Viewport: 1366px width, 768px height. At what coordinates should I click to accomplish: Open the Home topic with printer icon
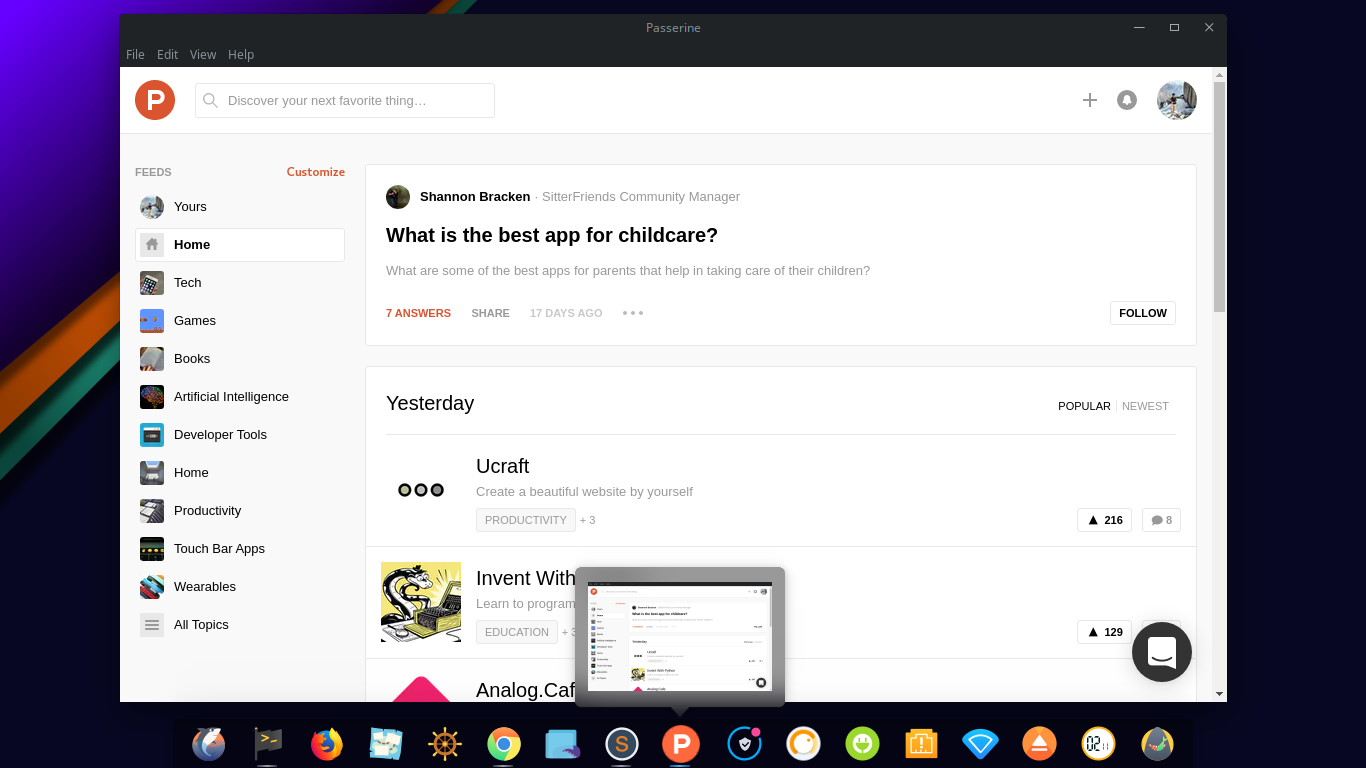pyautogui.click(x=240, y=473)
